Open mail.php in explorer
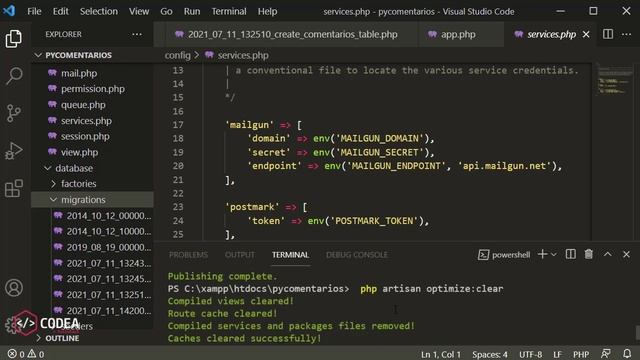 92,73
